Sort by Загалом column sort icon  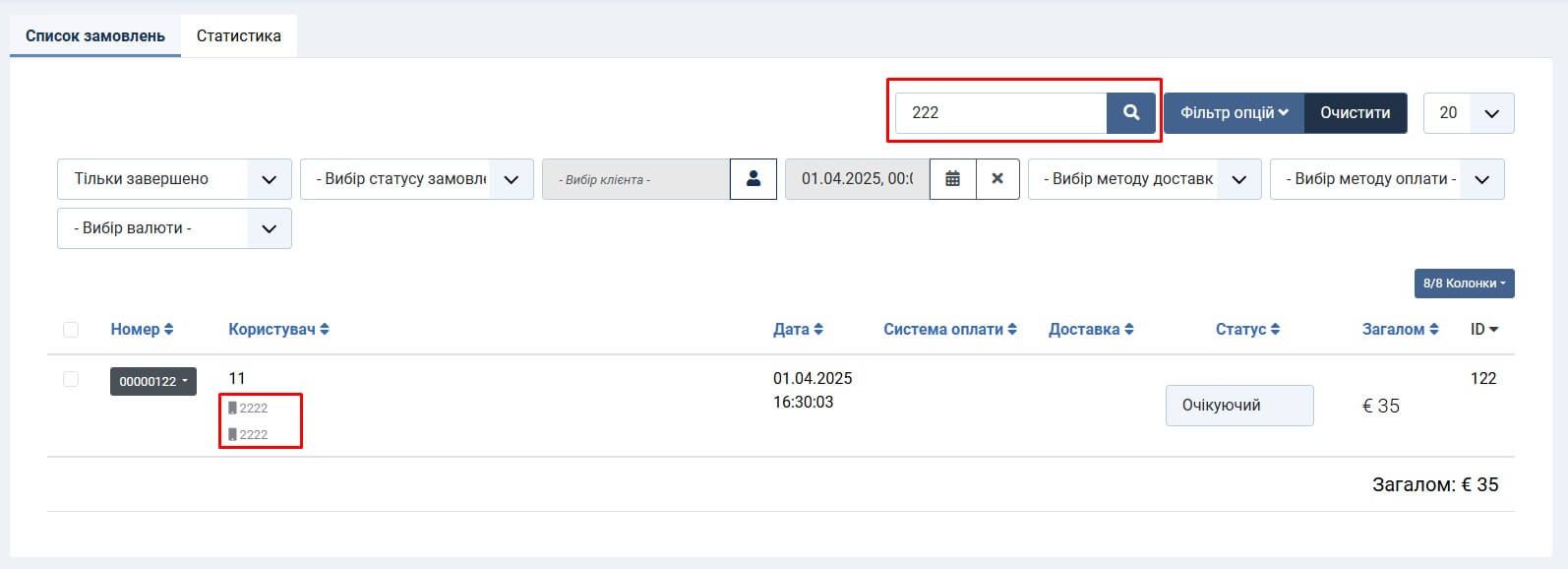coord(1434,330)
